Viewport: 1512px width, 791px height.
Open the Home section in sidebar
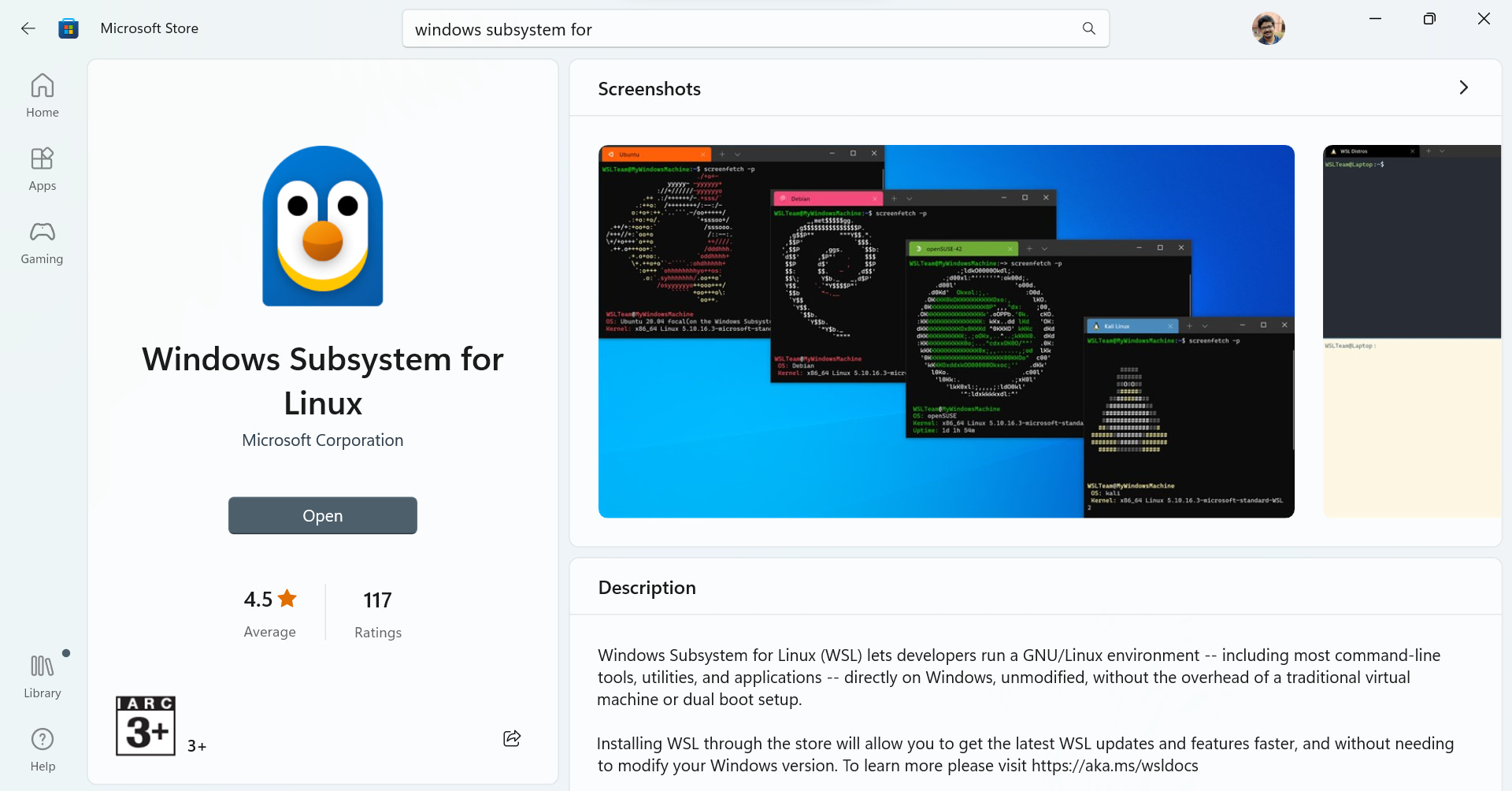coord(42,95)
